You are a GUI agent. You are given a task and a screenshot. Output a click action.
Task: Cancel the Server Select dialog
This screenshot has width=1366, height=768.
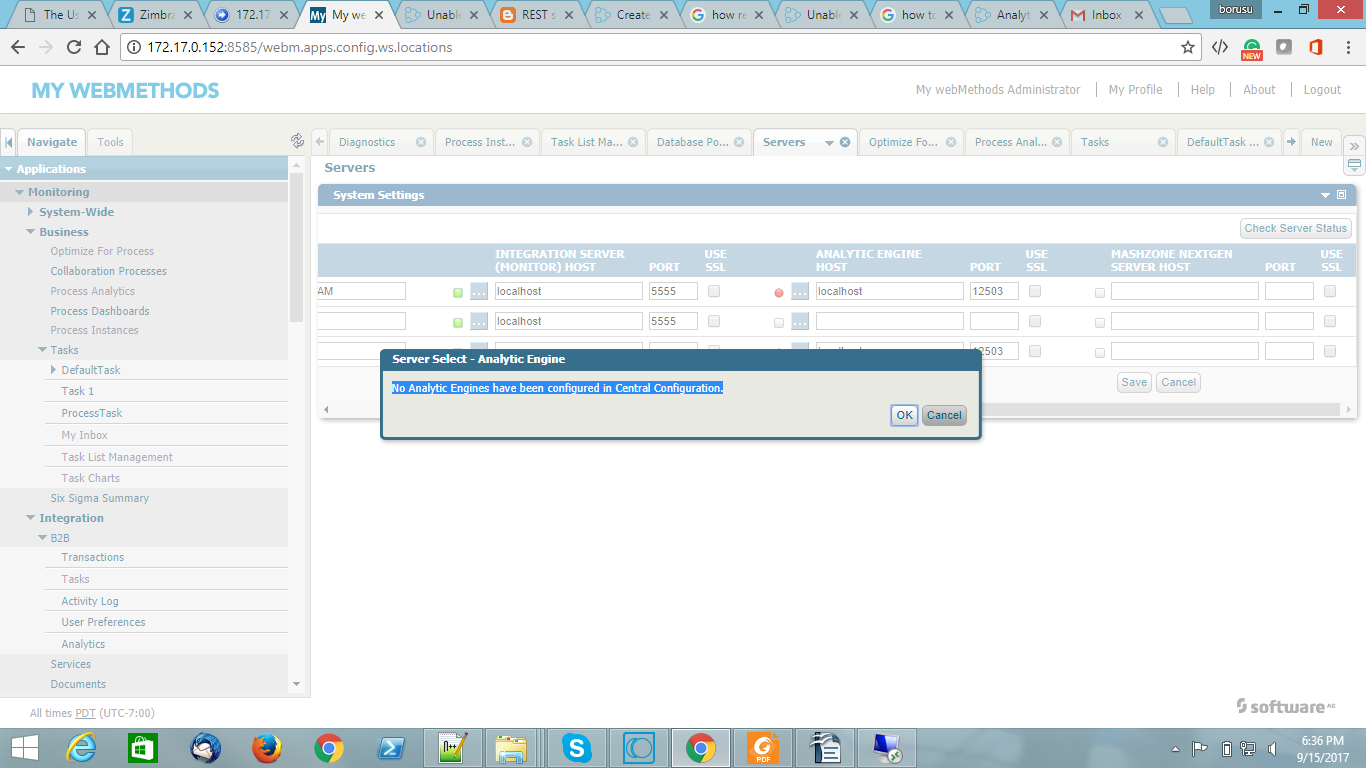944,415
